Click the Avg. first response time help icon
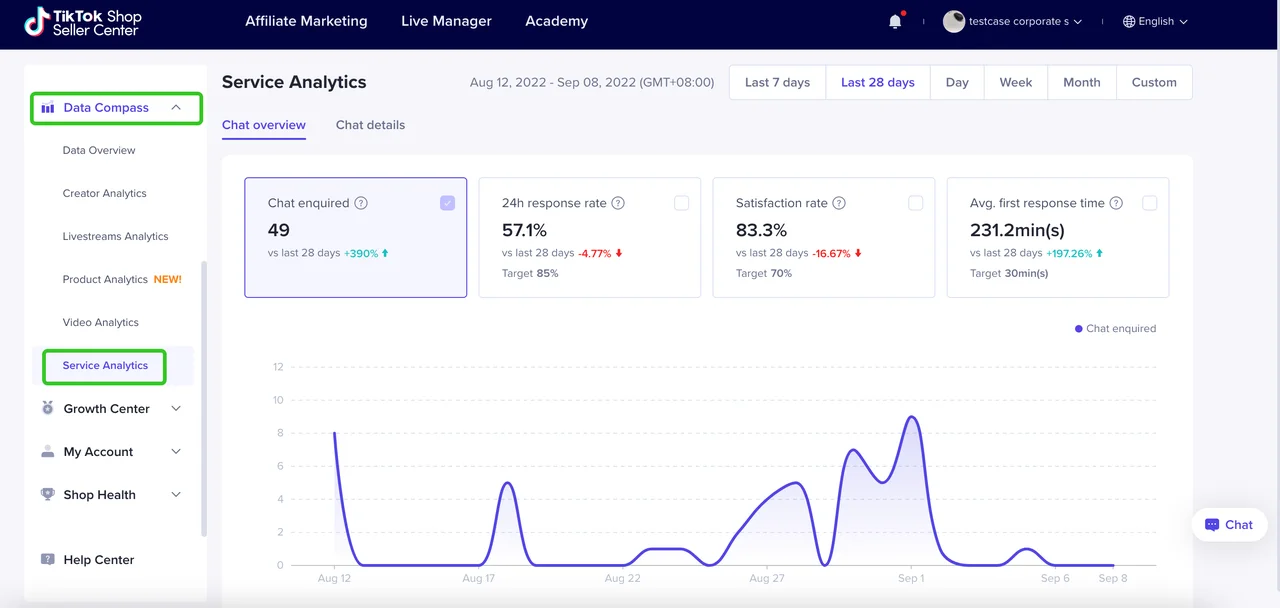Image resolution: width=1280 pixels, height=608 pixels. pos(1116,203)
